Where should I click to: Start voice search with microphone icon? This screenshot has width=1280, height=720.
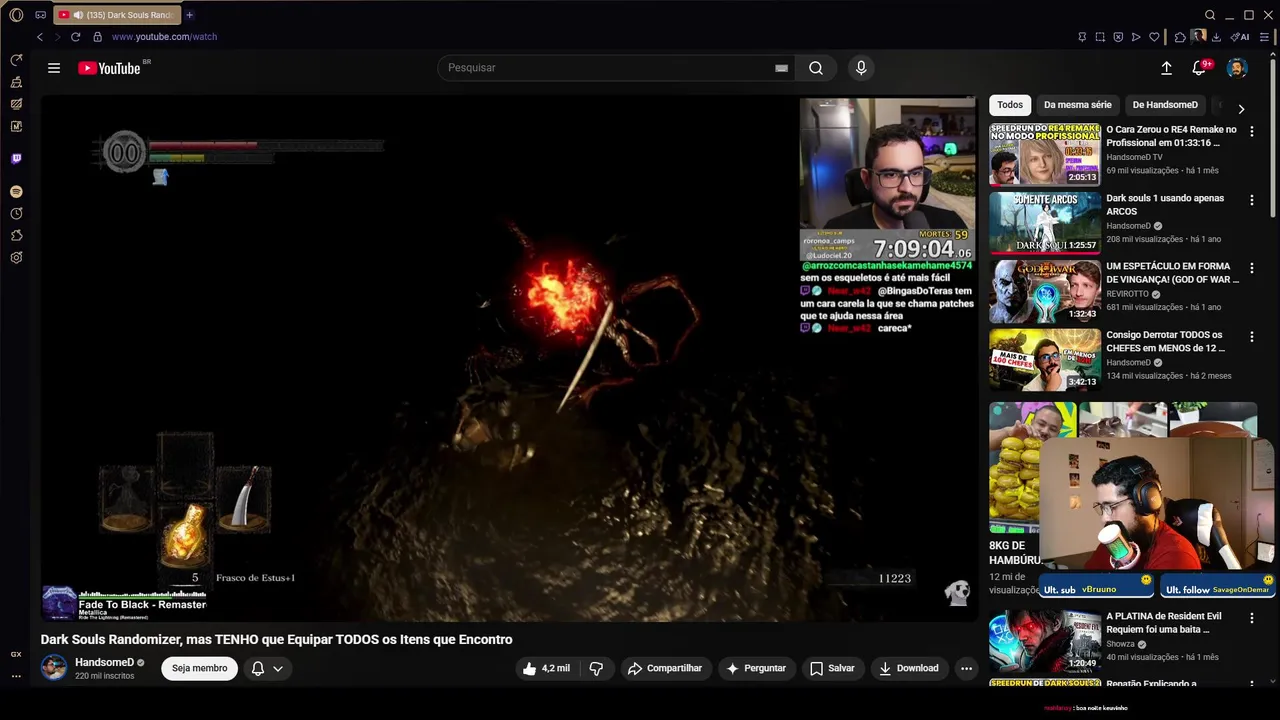click(x=861, y=68)
